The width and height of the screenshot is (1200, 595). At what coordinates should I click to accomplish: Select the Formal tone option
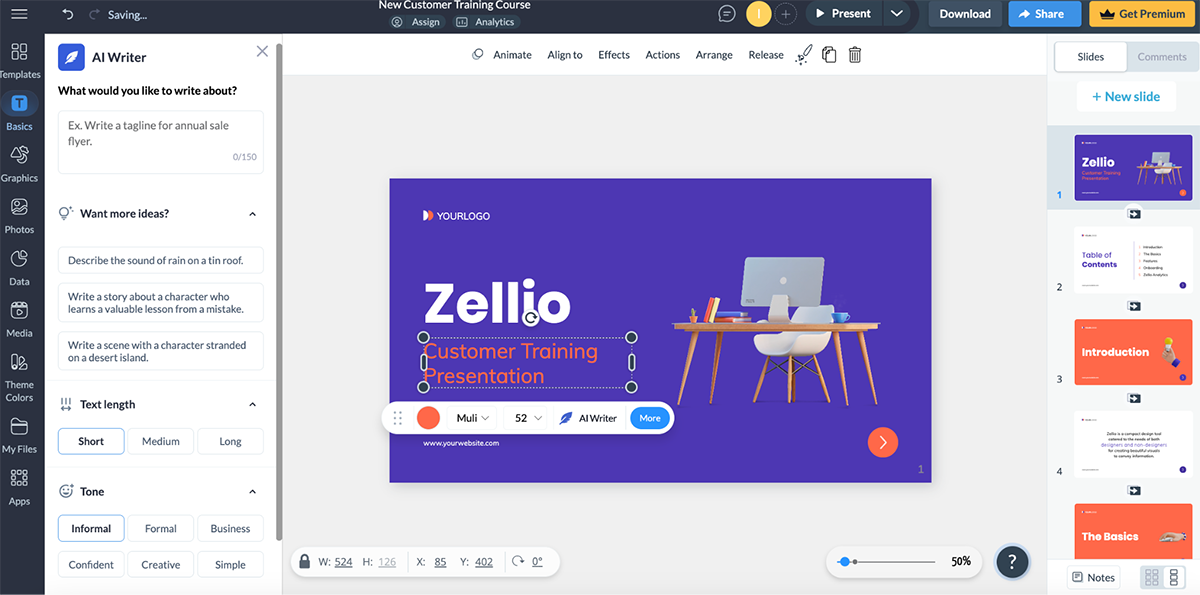click(x=160, y=528)
